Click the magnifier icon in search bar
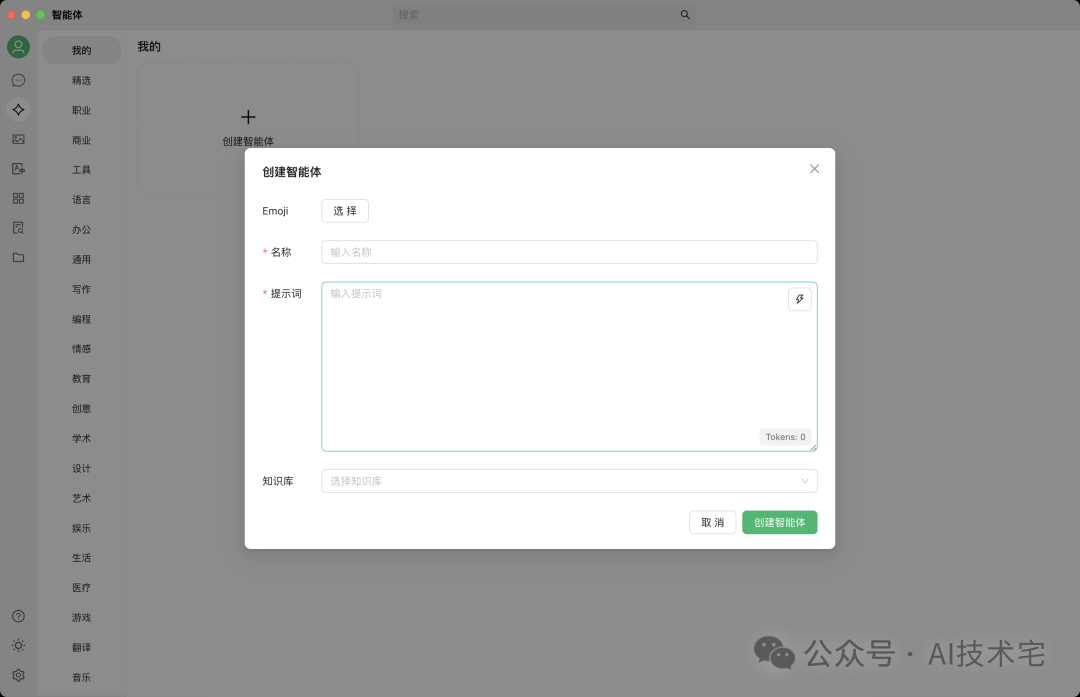1080x697 pixels. pos(685,14)
